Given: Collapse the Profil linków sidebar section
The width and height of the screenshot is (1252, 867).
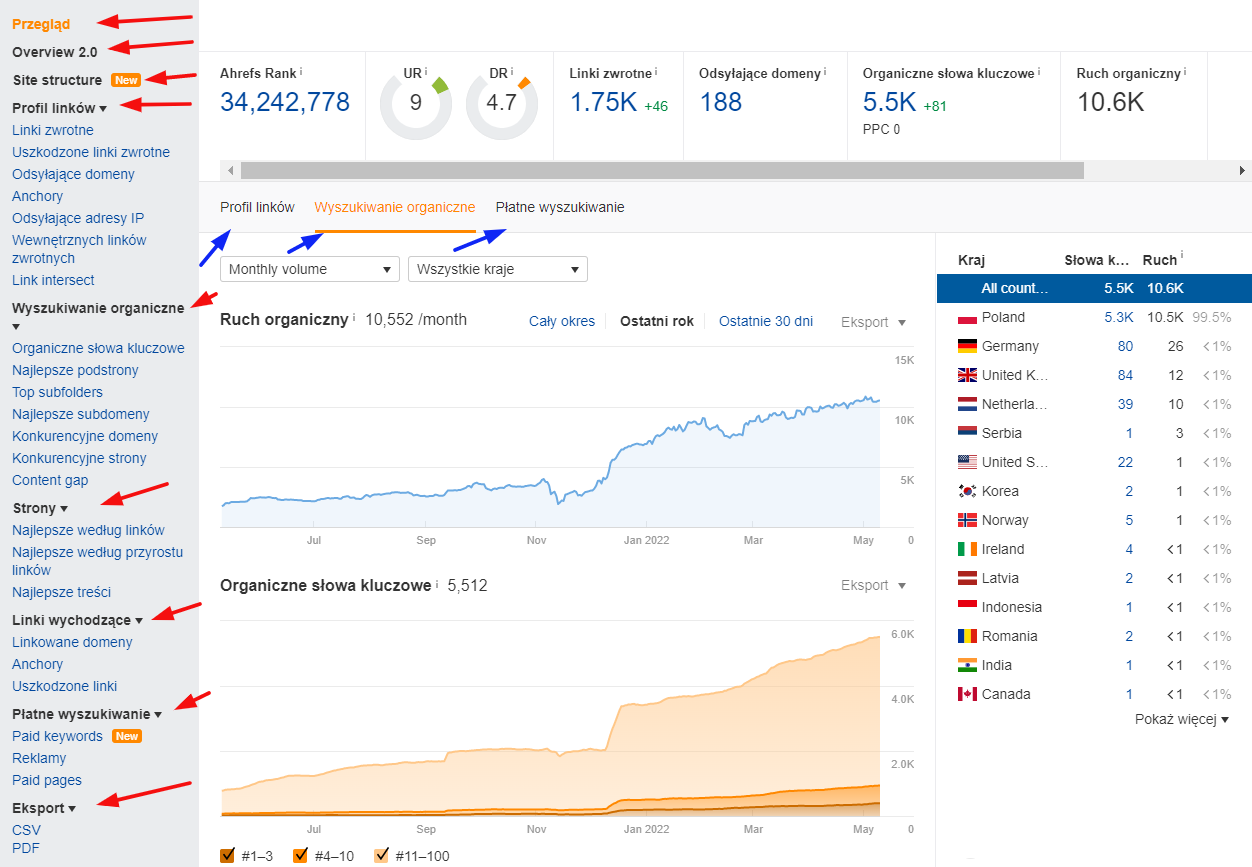Looking at the screenshot, I should coord(60,108).
